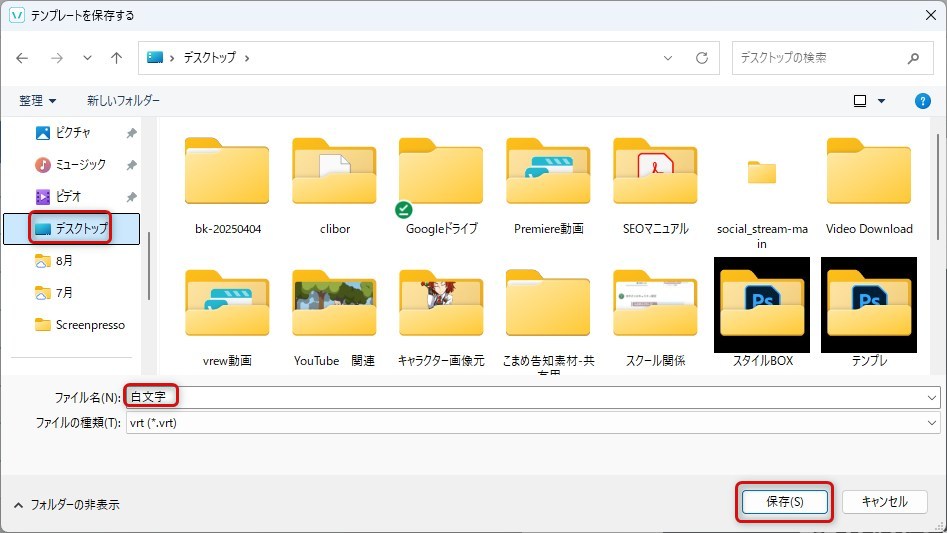The image size is (947, 533).
Task: Select the テンプレ folder
Action: (x=869, y=313)
